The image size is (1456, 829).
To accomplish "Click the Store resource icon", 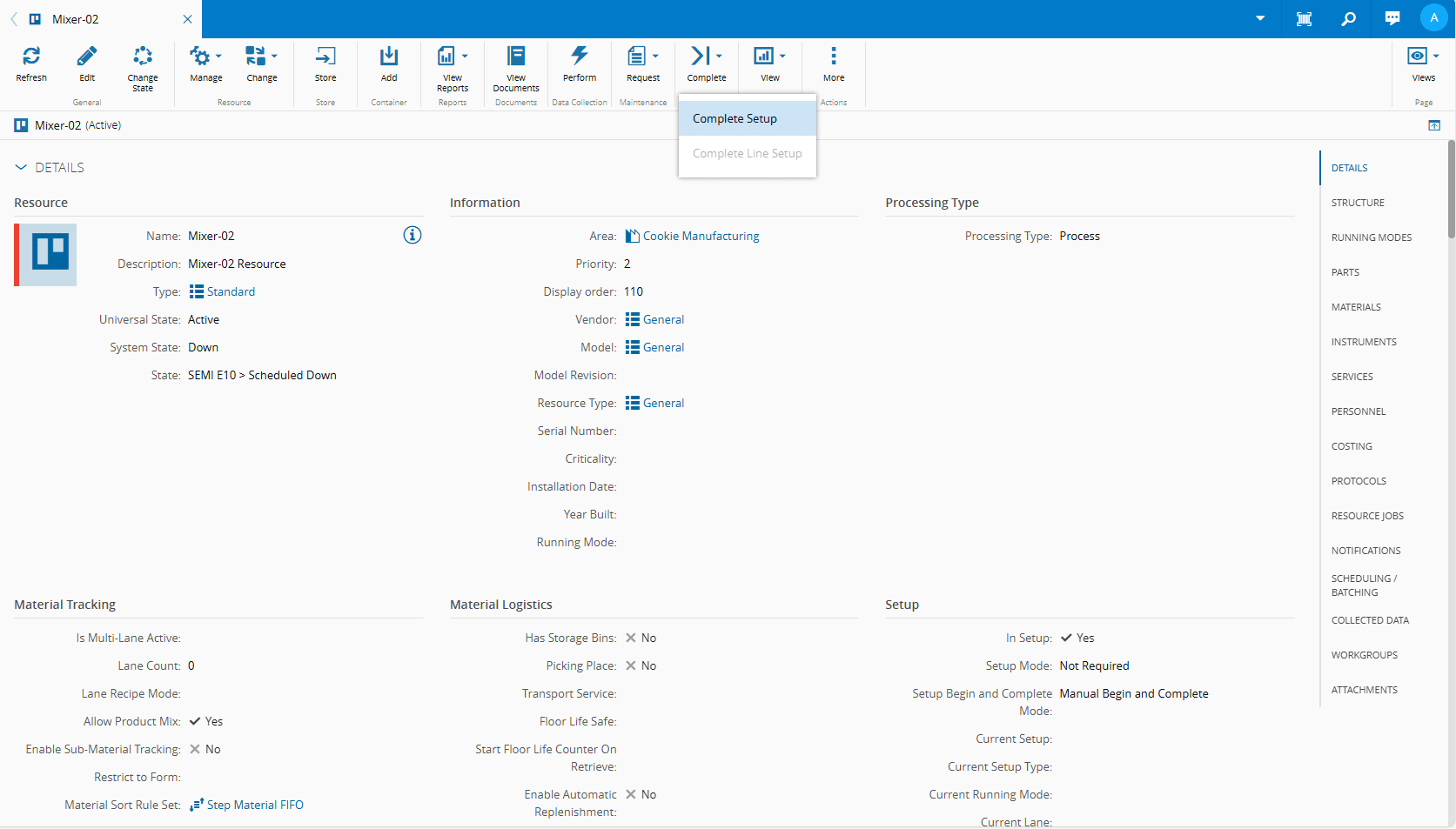I will pyautogui.click(x=325, y=57).
